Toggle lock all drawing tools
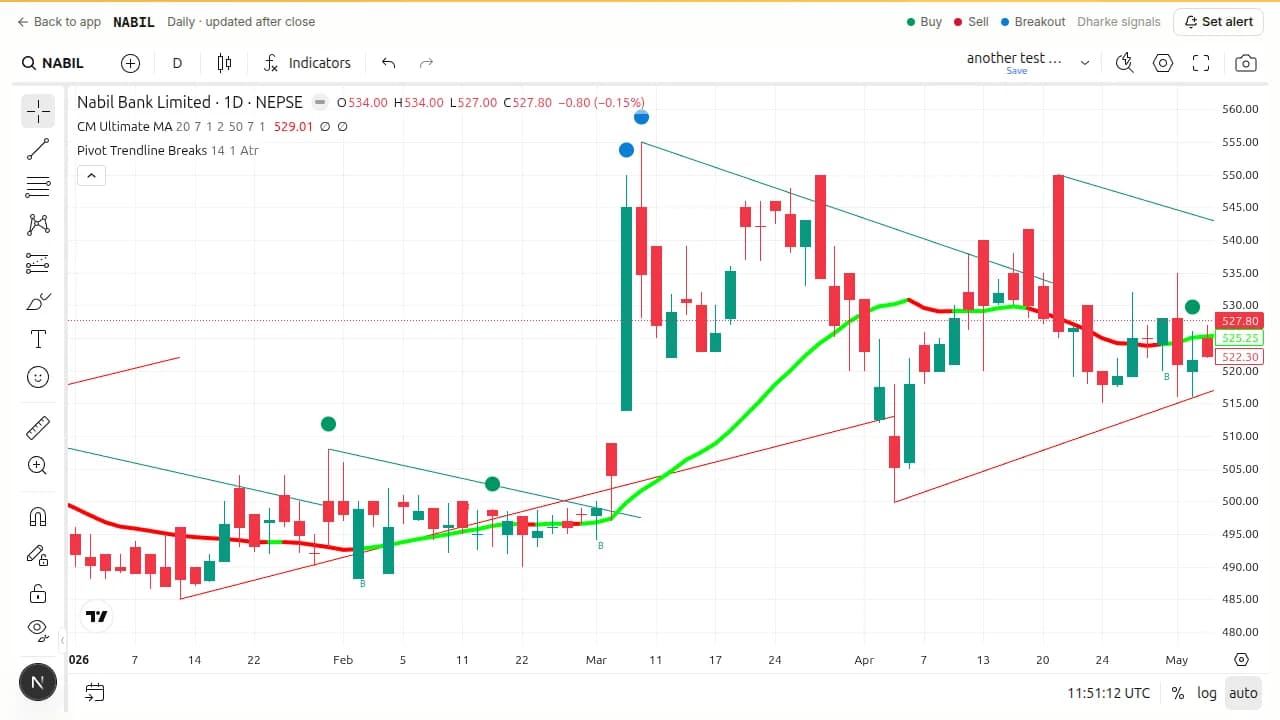 click(x=38, y=593)
